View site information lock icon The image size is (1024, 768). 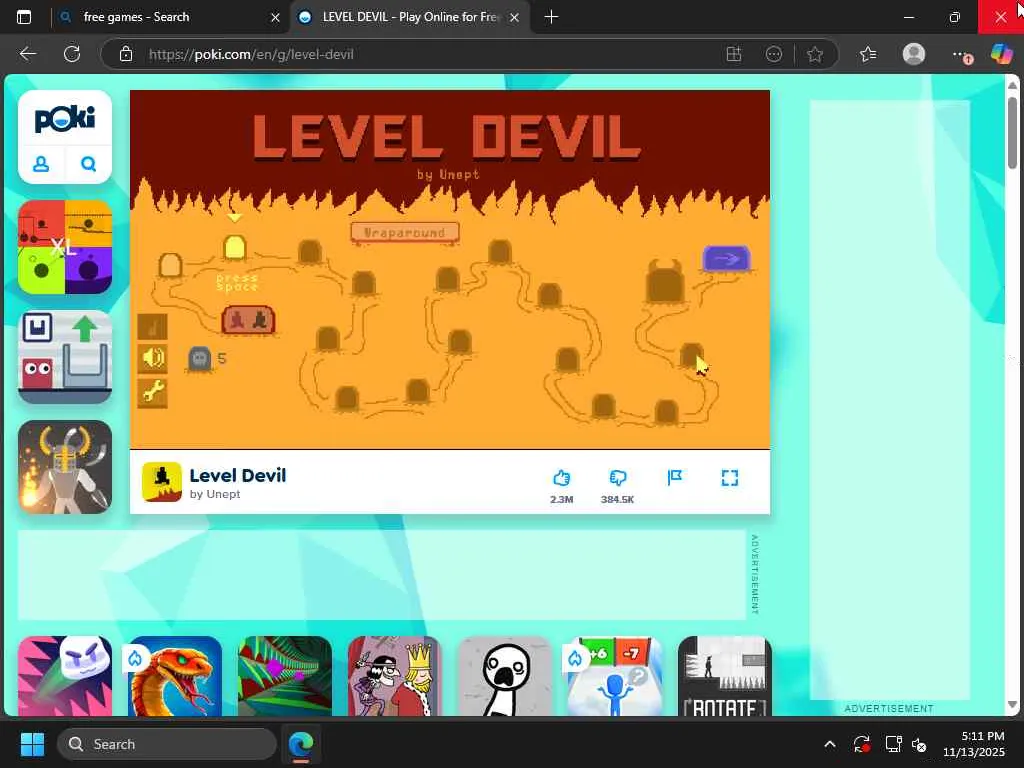pos(126,54)
